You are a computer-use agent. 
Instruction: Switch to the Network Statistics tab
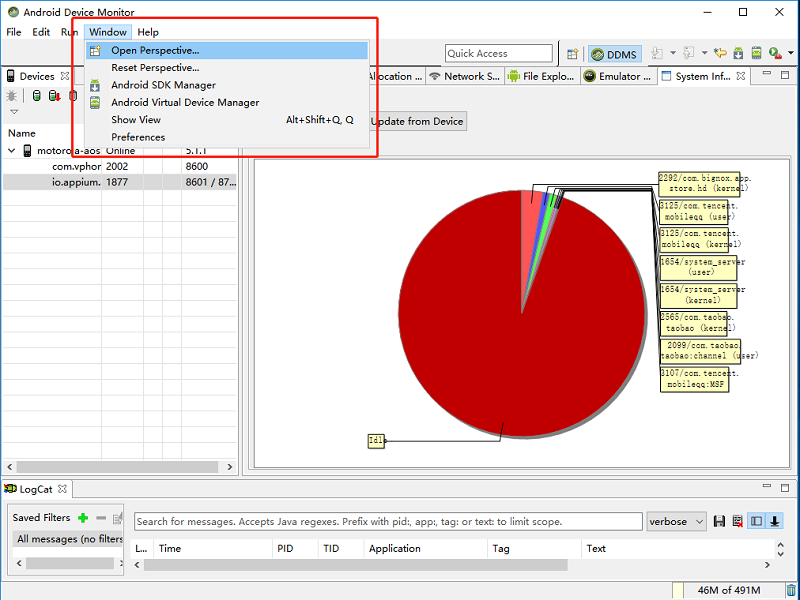(464, 77)
